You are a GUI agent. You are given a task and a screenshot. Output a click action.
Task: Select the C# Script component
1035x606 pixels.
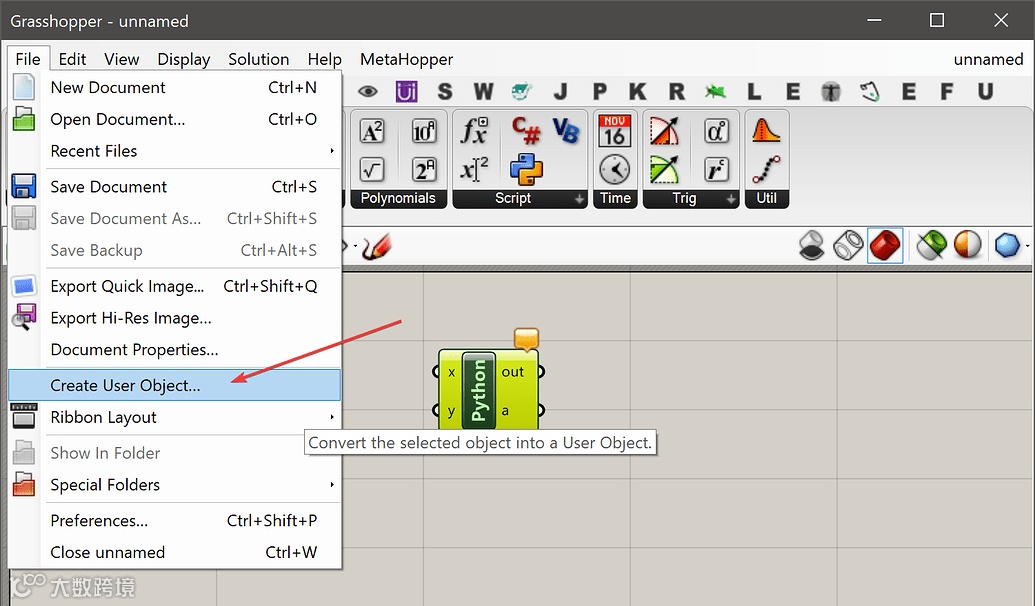click(x=526, y=131)
